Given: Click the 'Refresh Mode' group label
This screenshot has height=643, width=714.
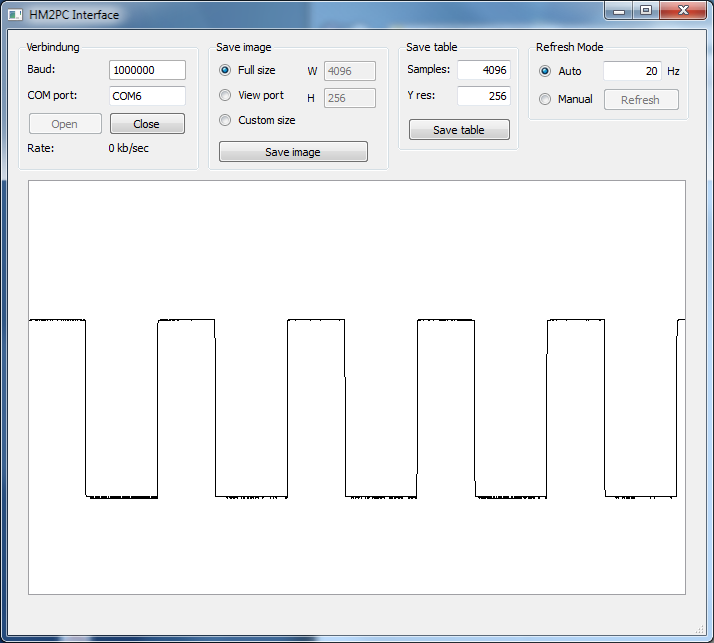Looking at the screenshot, I should [569, 47].
